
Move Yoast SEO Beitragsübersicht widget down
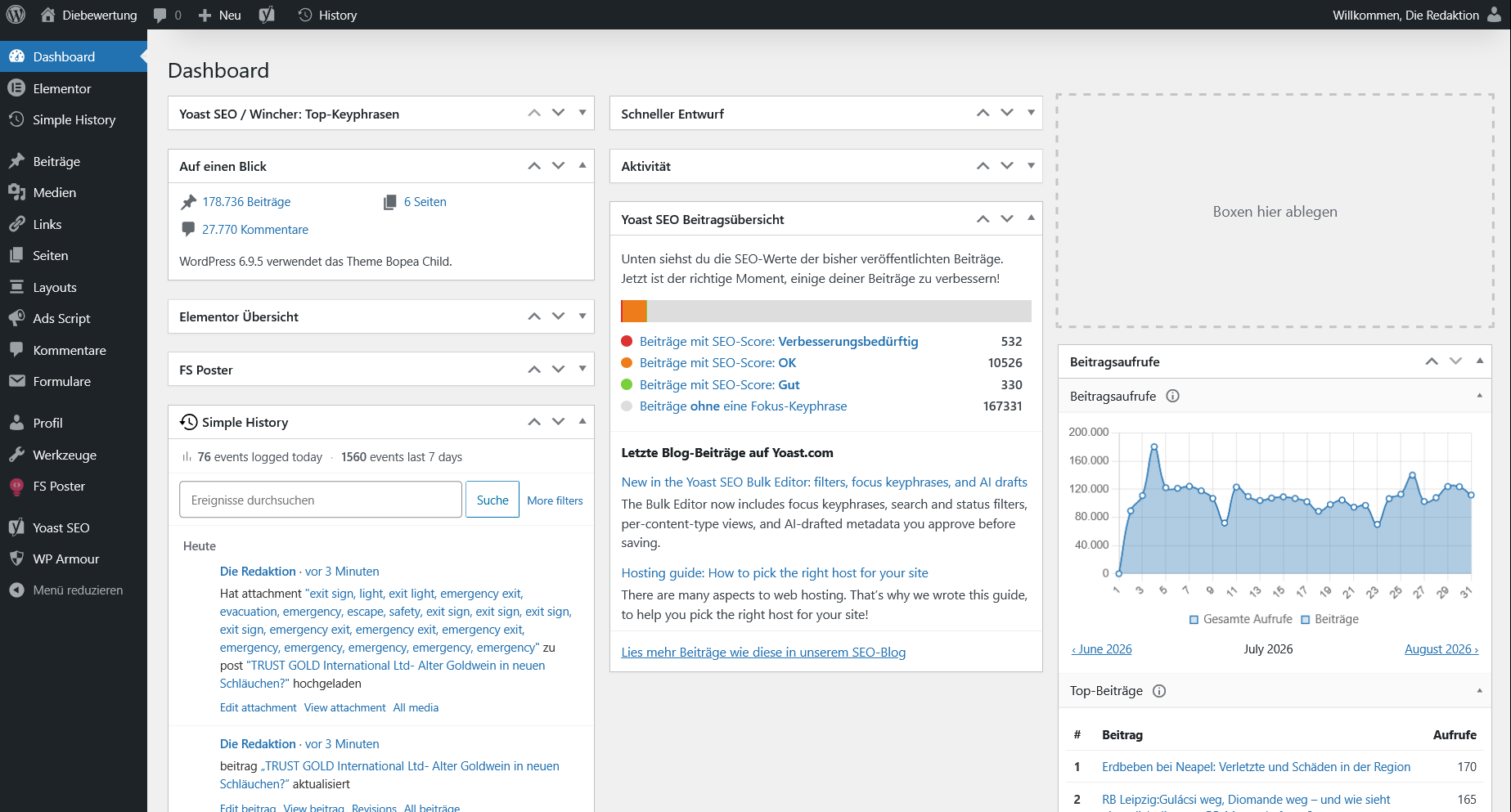coord(1007,218)
